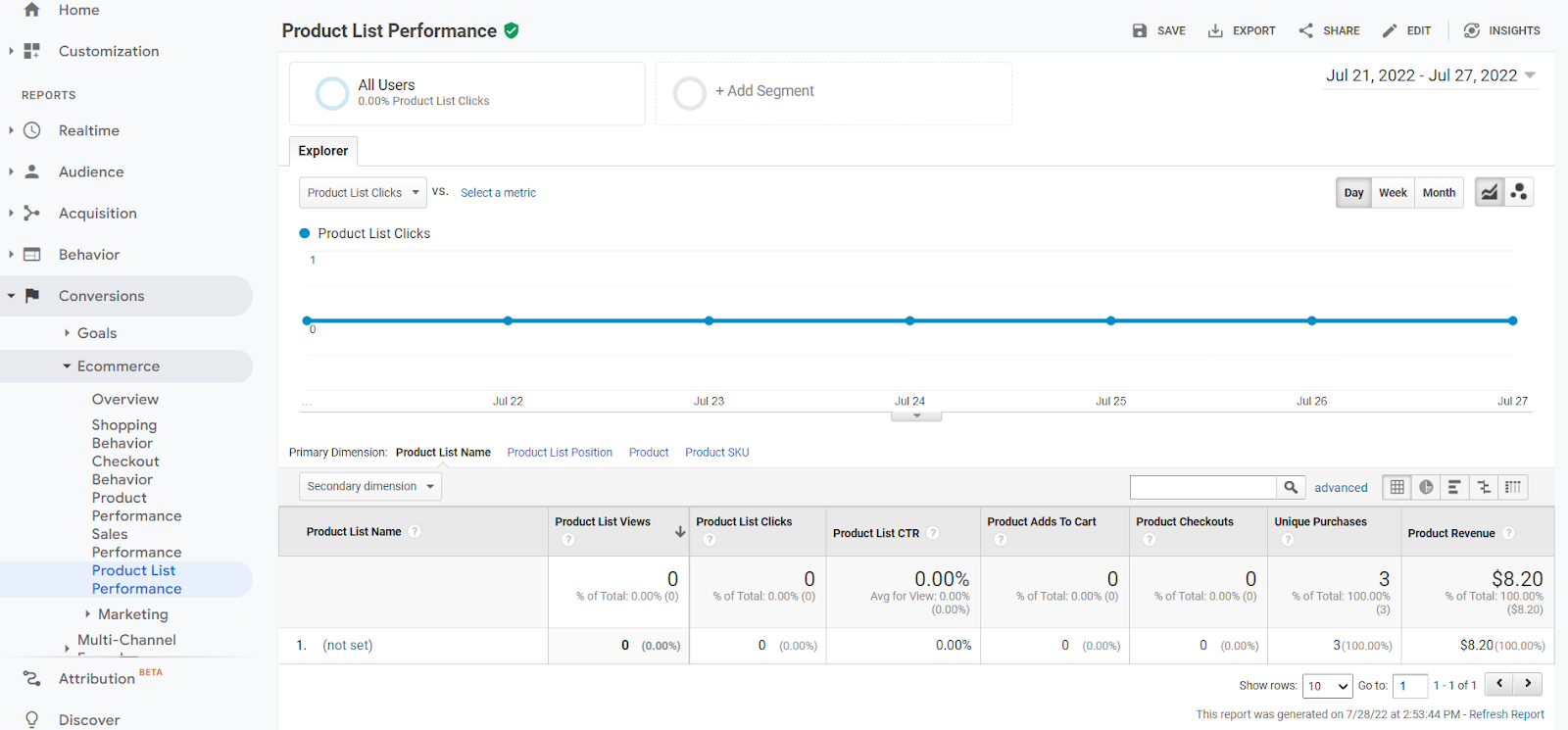Click the search magnifier button
Screen dimensions: 1568x730
(1291, 487)
